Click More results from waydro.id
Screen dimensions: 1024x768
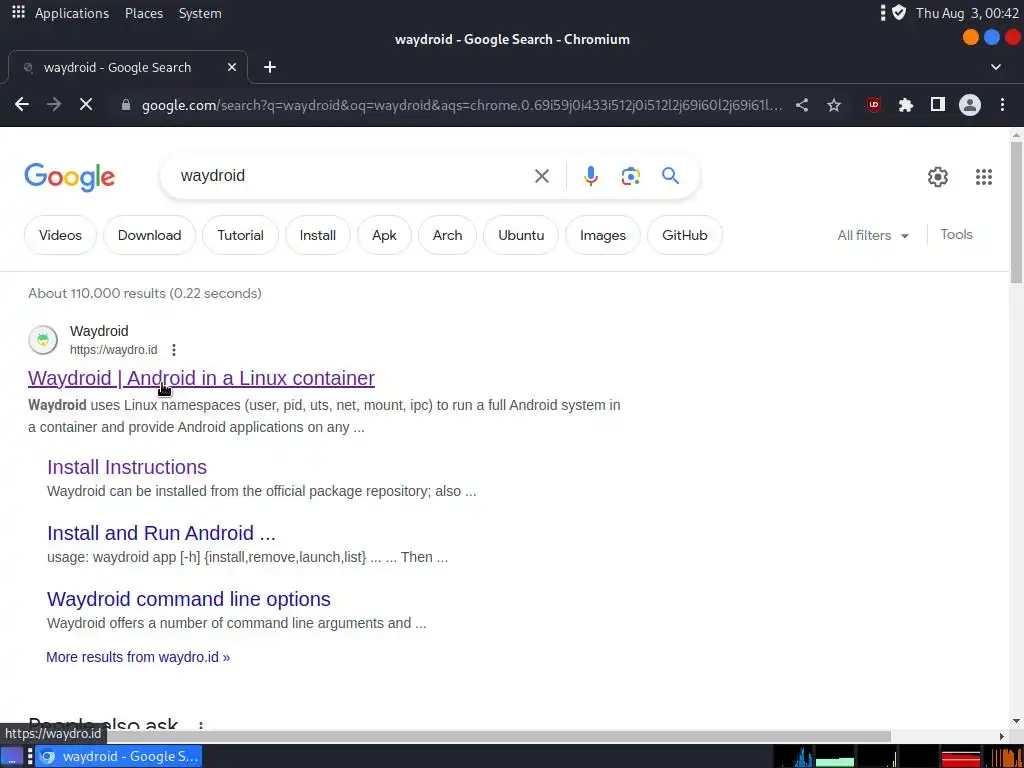point(138,657)
